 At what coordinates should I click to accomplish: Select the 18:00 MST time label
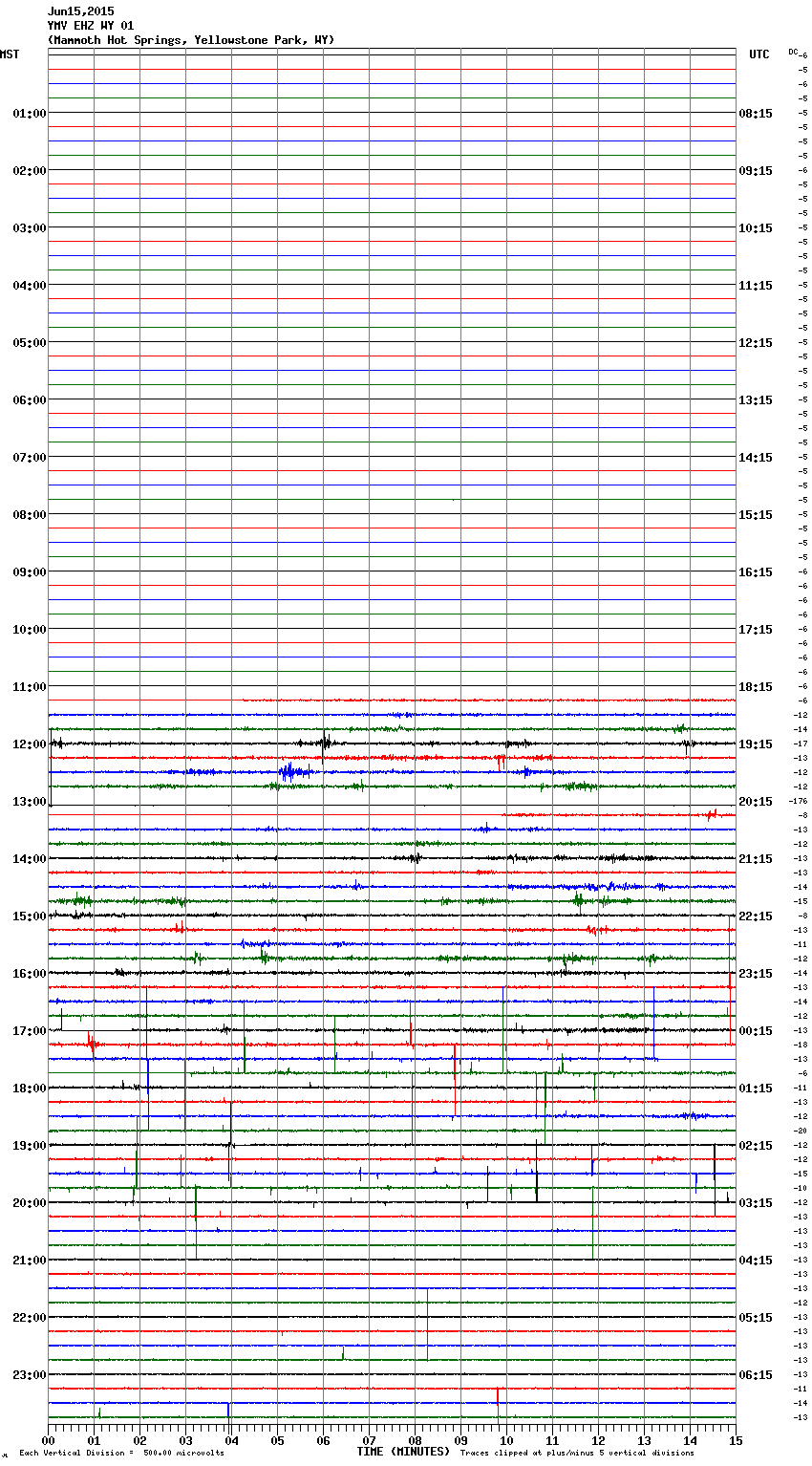(30, 1089)
